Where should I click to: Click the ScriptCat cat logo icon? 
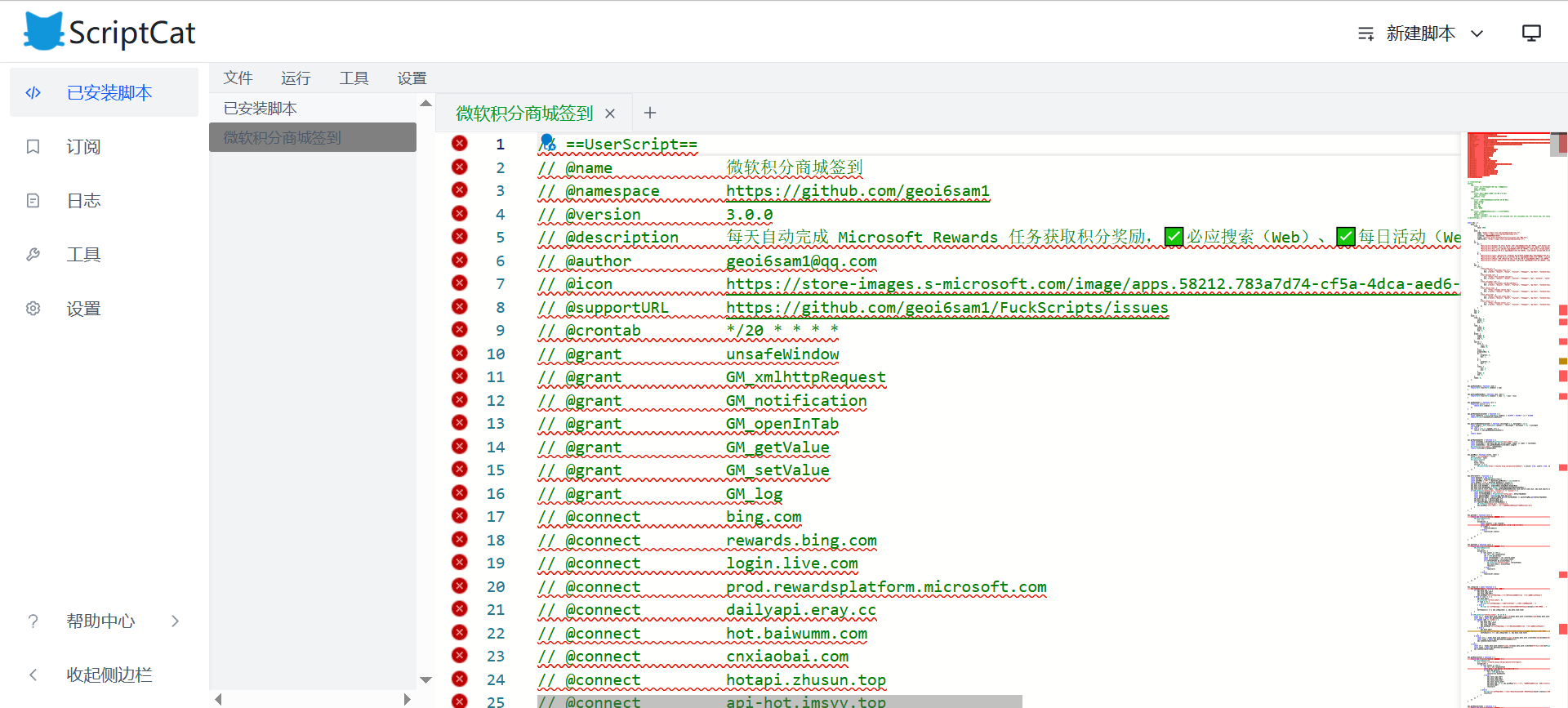pos(43,32)
